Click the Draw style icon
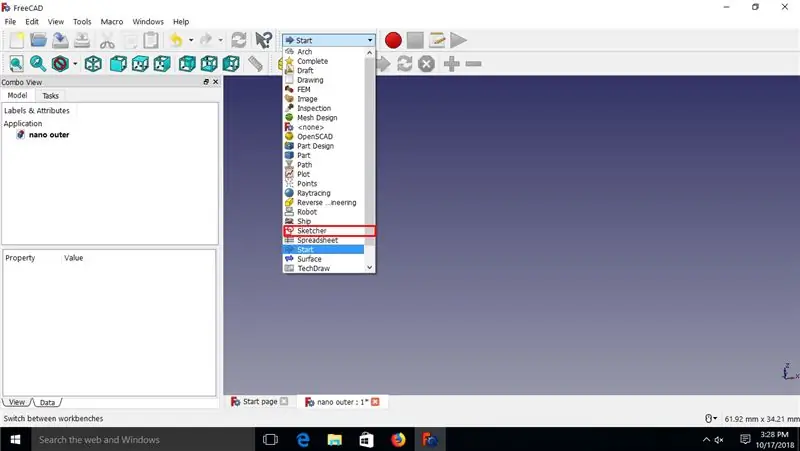800x451 pixels. tap(60, 64)
